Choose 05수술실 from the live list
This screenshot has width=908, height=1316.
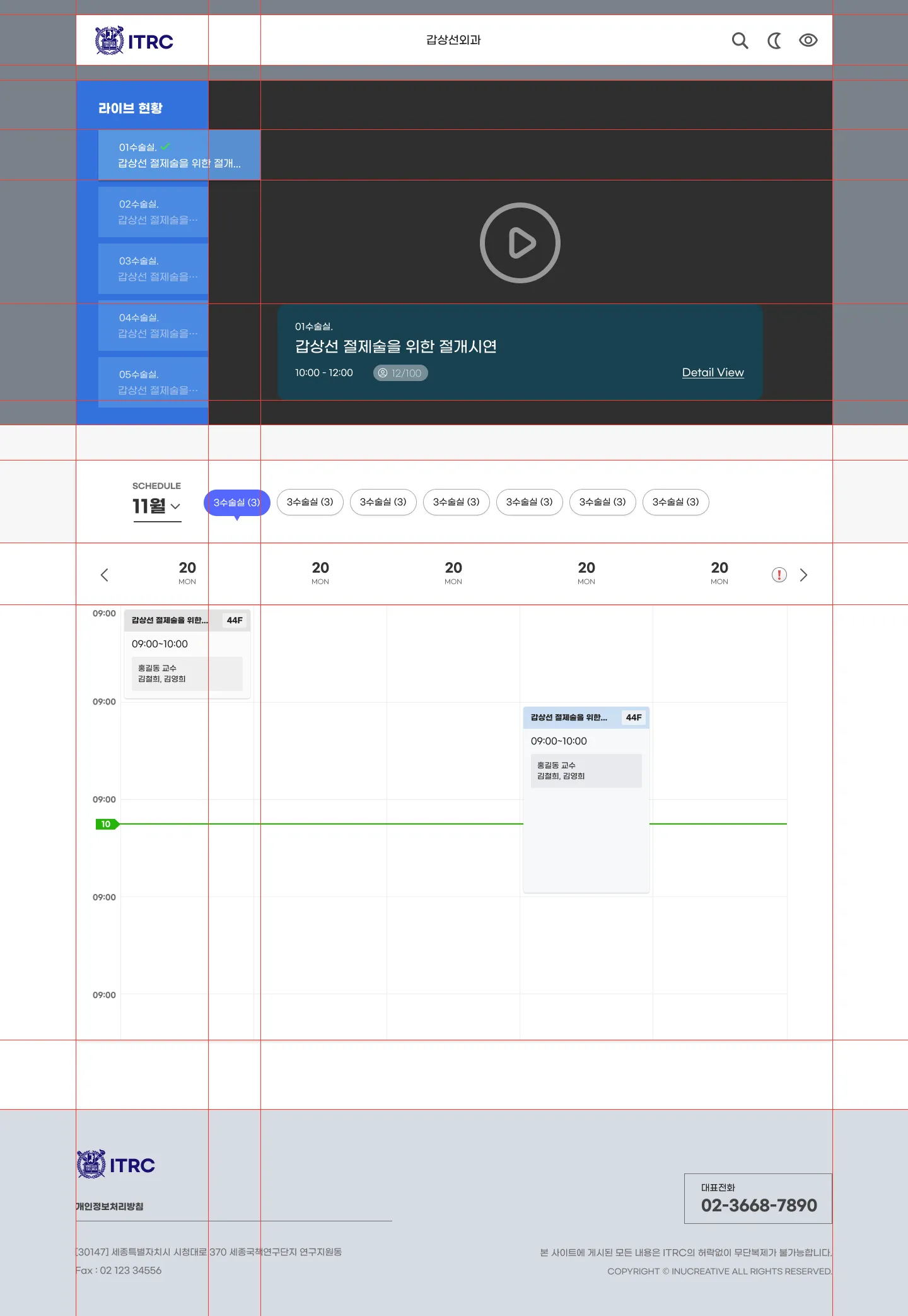[x=153, y=382]
